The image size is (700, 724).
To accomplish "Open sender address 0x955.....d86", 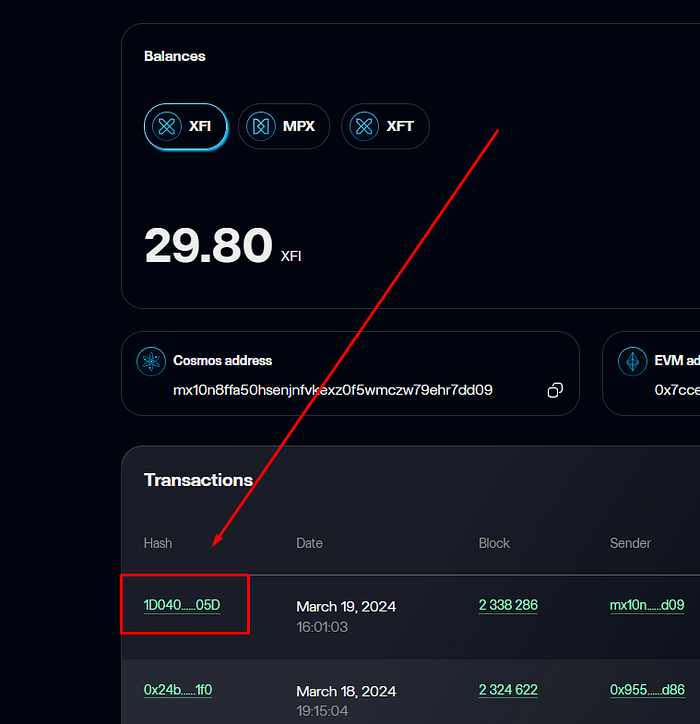I will [x=647, y=690].
